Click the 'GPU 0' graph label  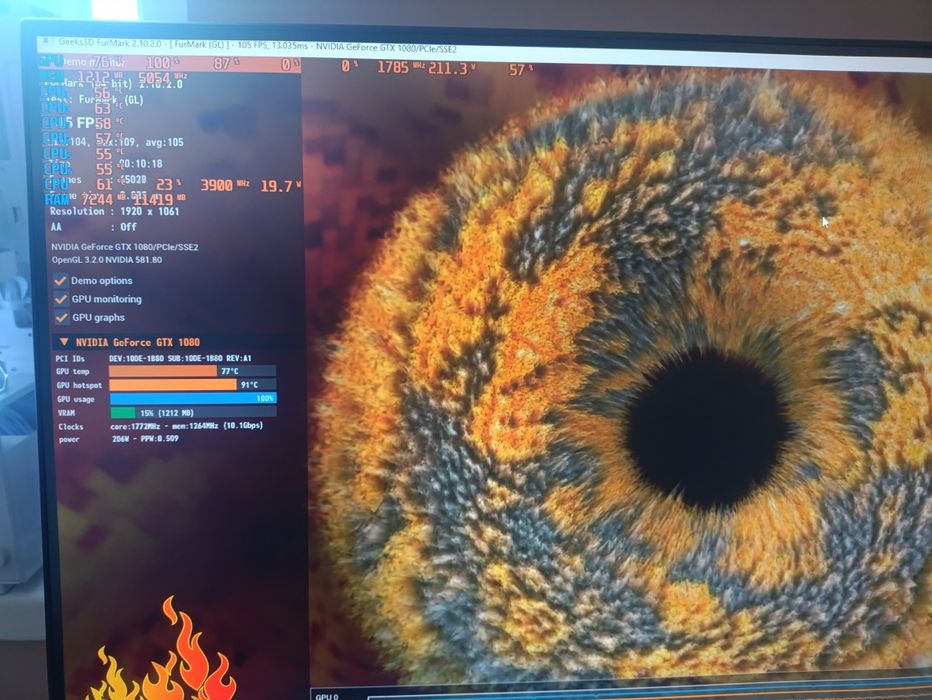coord(327,696)
